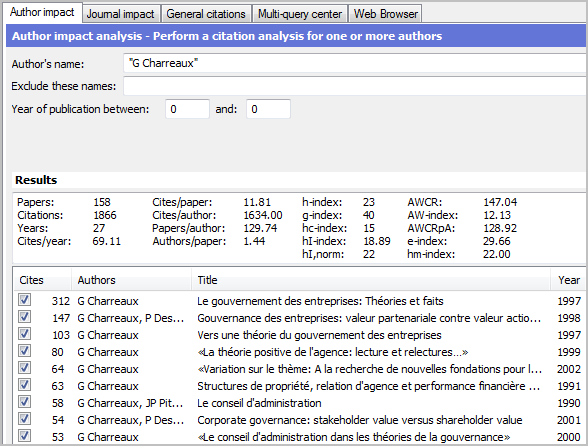Viewport: 588px width, 446px height.
Task: Click the Cites/year value 69.11
Action: 106,241
